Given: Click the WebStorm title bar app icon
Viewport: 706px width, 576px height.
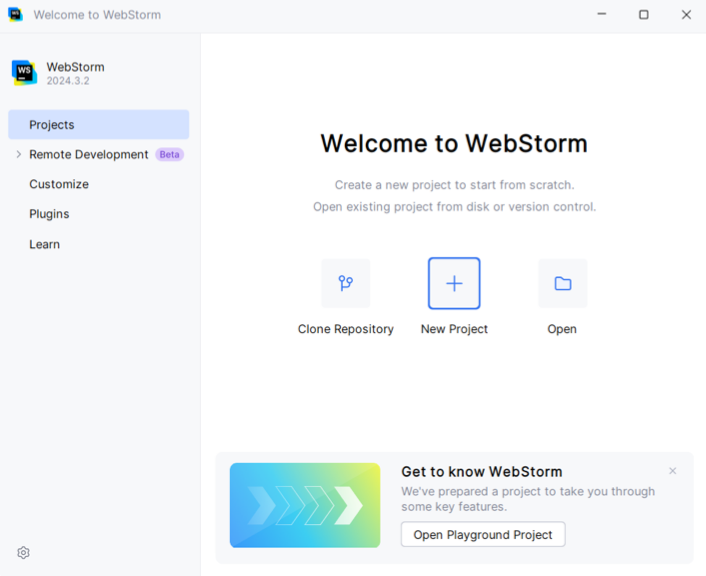Looking at the screenshot, I should coord(15,14).
